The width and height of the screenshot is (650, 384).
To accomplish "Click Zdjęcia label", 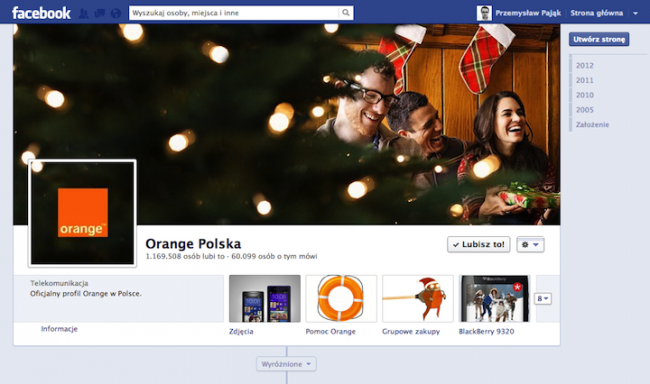I will (241, 331).
